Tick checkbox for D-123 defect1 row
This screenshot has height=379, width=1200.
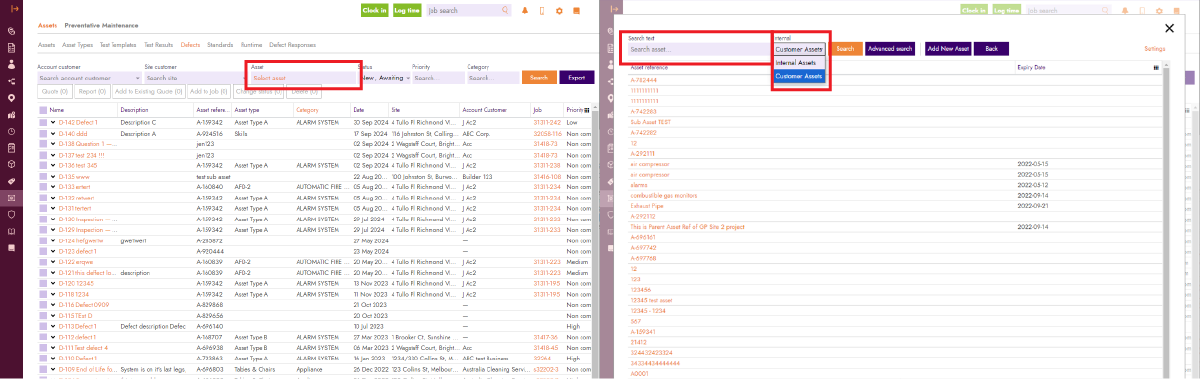pos(43,251)
